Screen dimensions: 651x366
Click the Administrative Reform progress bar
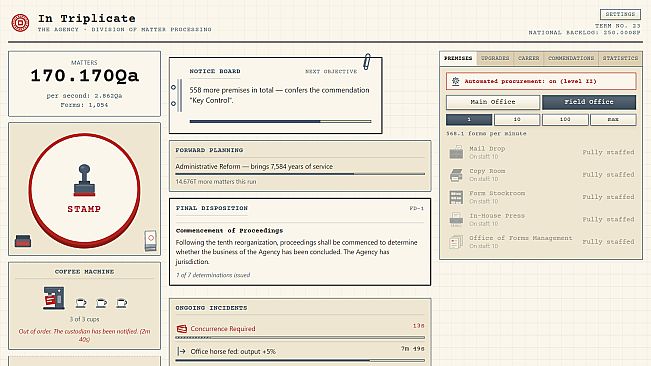click(300, 174)
